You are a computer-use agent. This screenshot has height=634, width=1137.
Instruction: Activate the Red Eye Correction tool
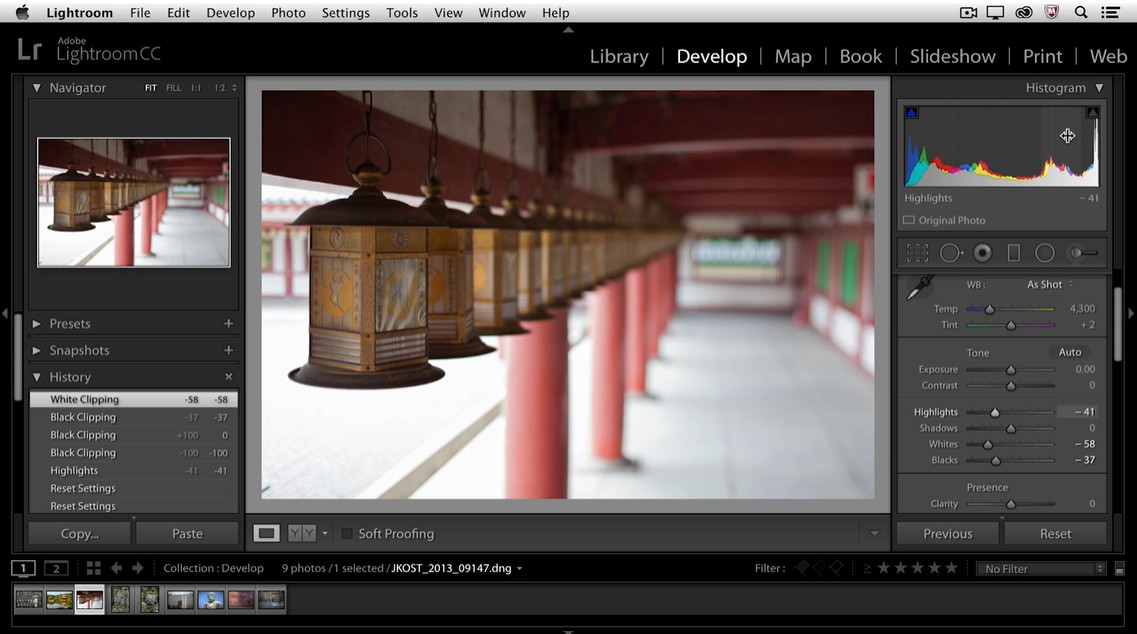click(982, 253)
